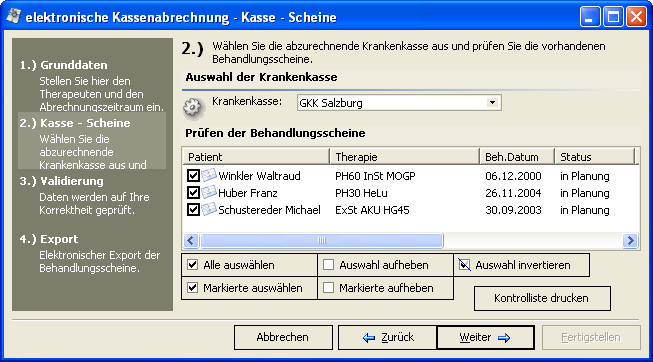Click the left scroll arrow of the list
Image resolution: width=653 pixels, height=362 pixels.
pyautogui.click(x=191, y=240)
